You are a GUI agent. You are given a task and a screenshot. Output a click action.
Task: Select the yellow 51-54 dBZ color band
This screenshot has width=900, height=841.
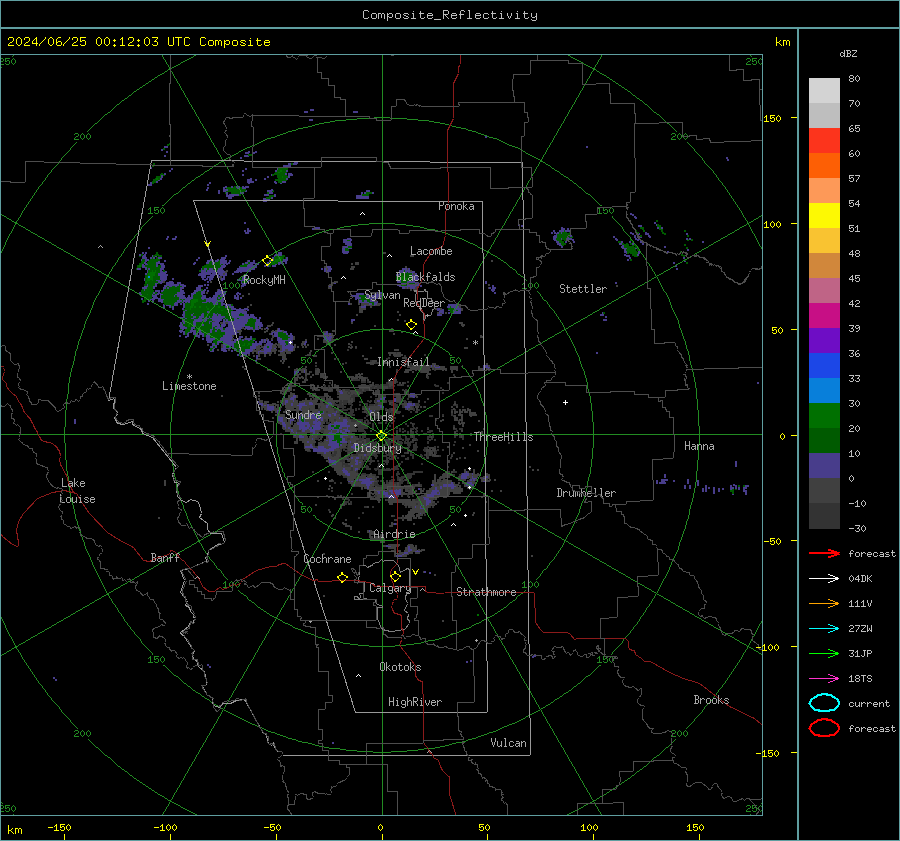click(x=824, y=216)
